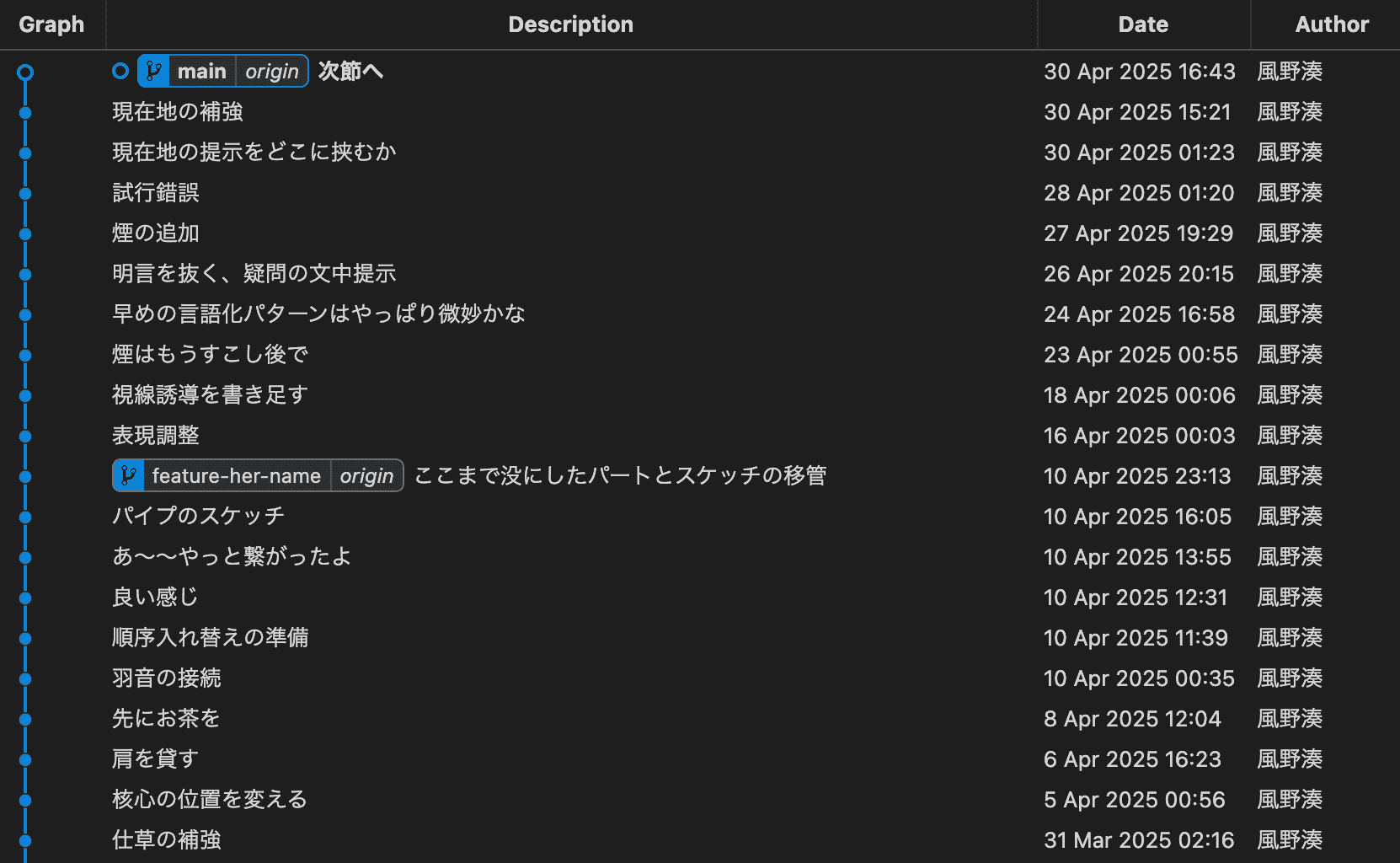Click the hollow HEAD commit circle in graph
The image size is (1400, 863).
point(25,72)
